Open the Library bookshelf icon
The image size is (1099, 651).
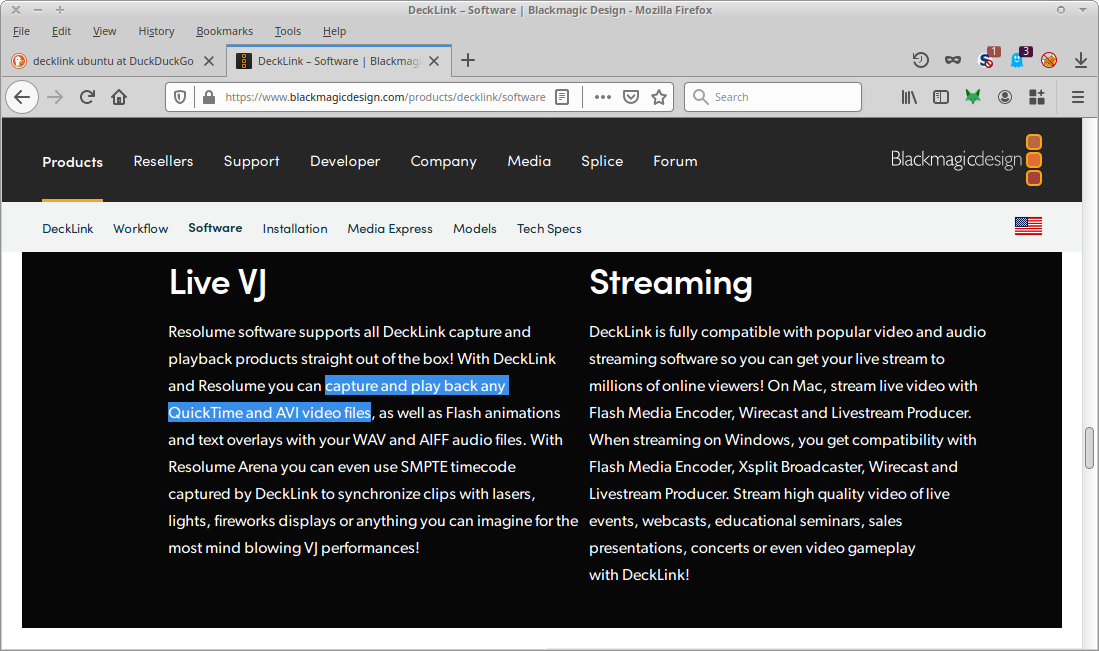click(909, 97)
